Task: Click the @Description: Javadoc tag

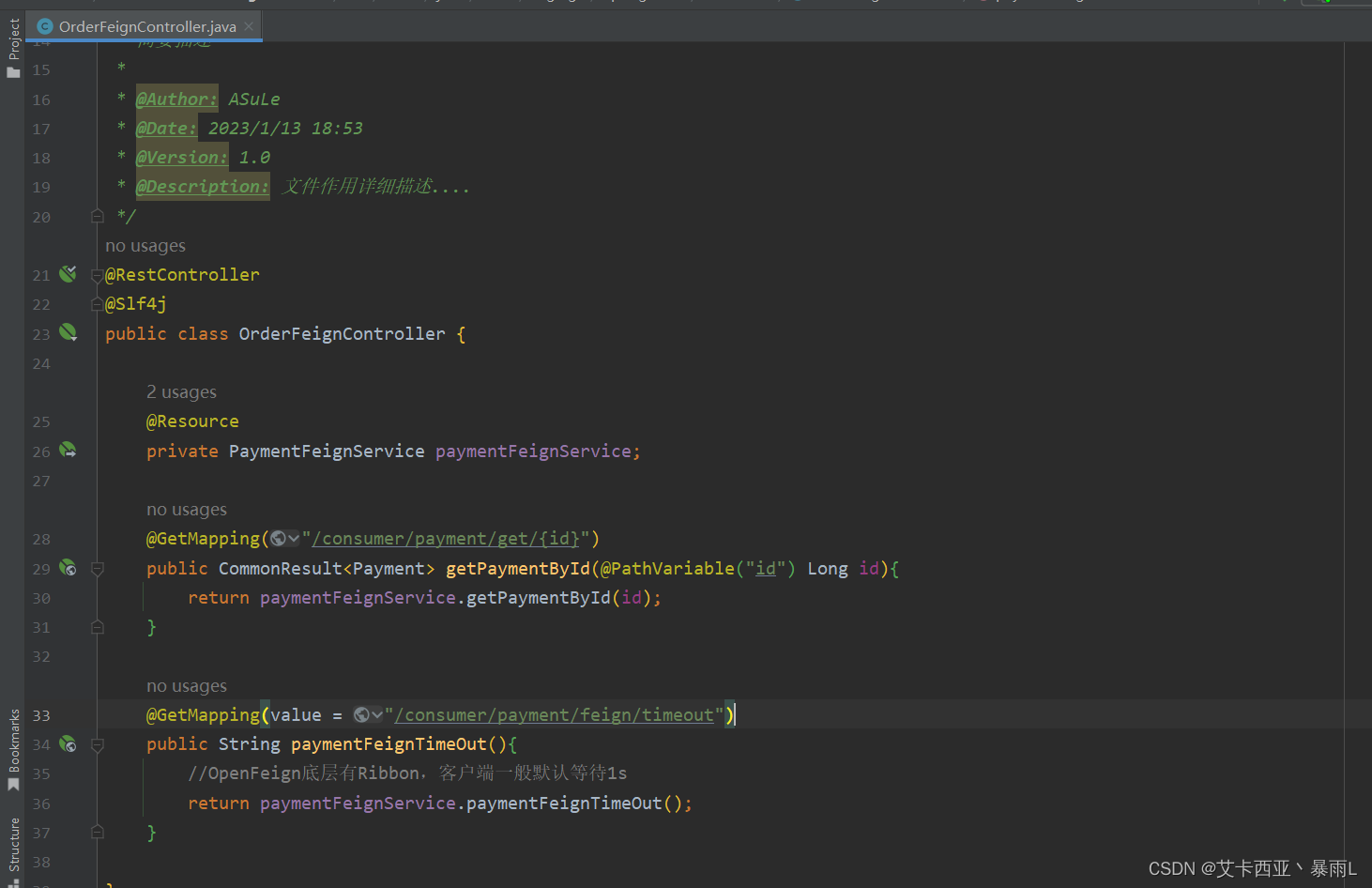Action: tap(203, 186)
